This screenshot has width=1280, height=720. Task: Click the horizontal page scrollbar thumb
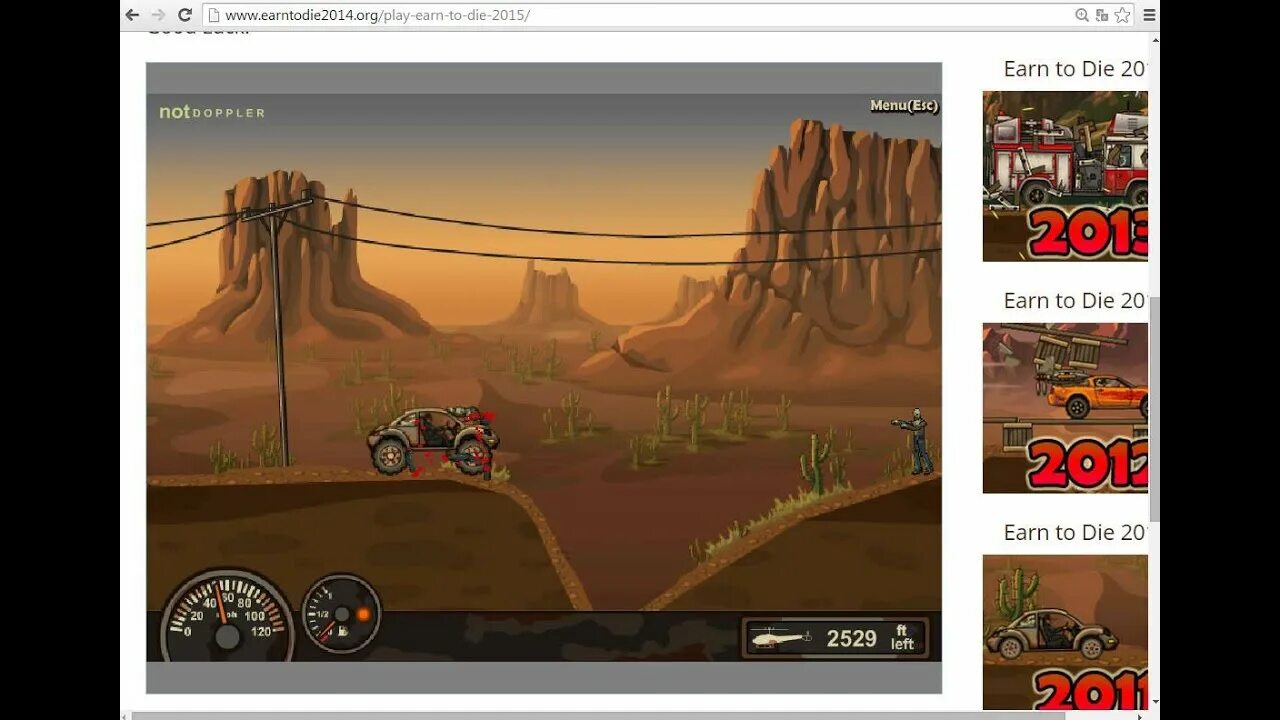click(598, 715)
